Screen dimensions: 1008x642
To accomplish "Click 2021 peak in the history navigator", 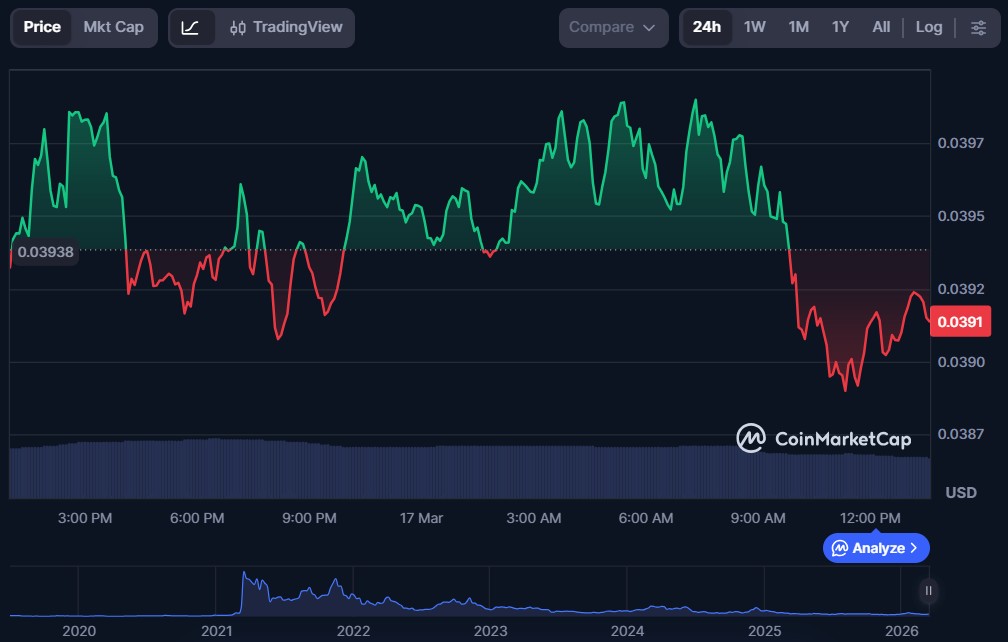I will 246,578.
